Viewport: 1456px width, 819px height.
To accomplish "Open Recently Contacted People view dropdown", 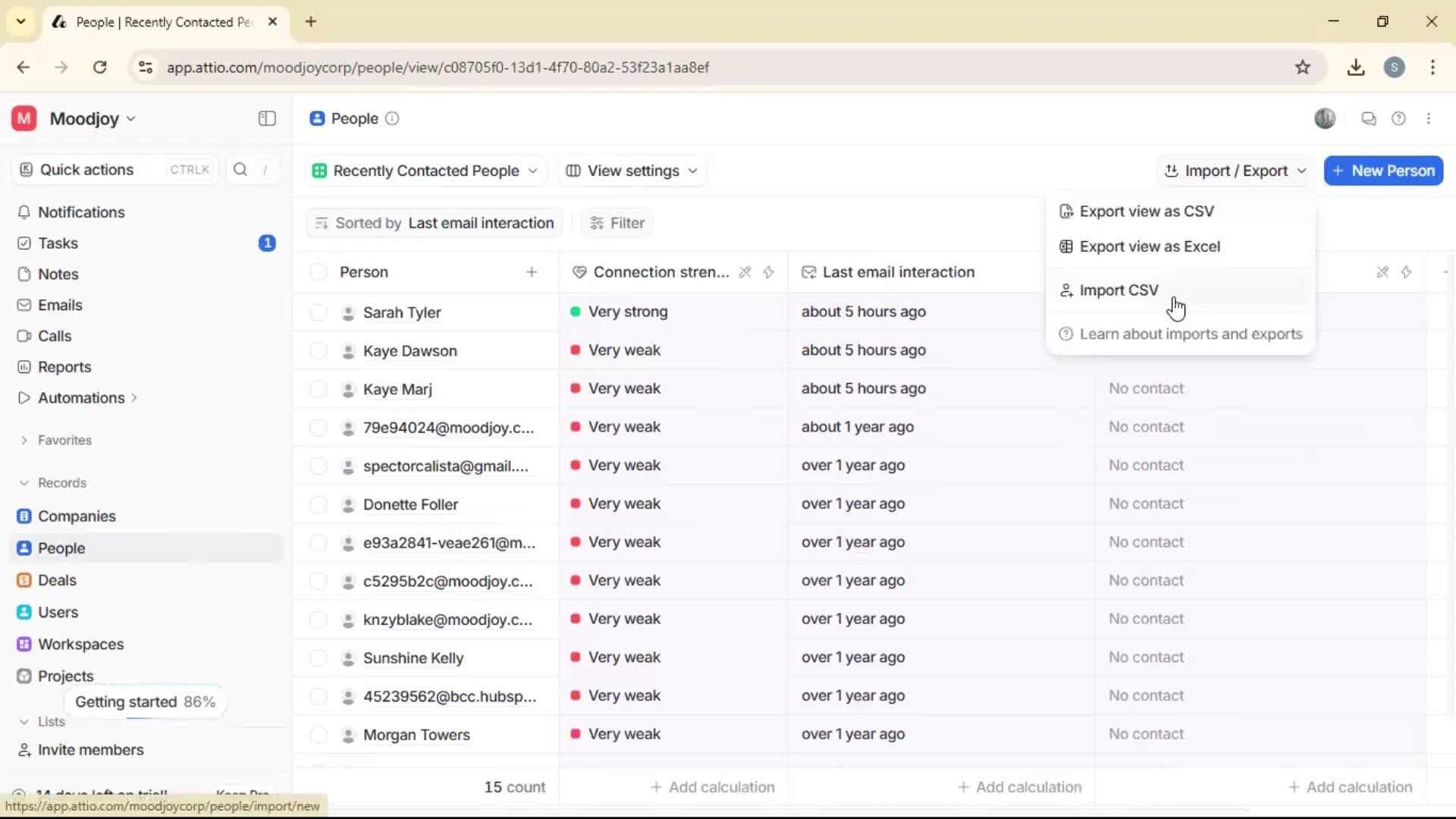I will [x=426, y=171].
